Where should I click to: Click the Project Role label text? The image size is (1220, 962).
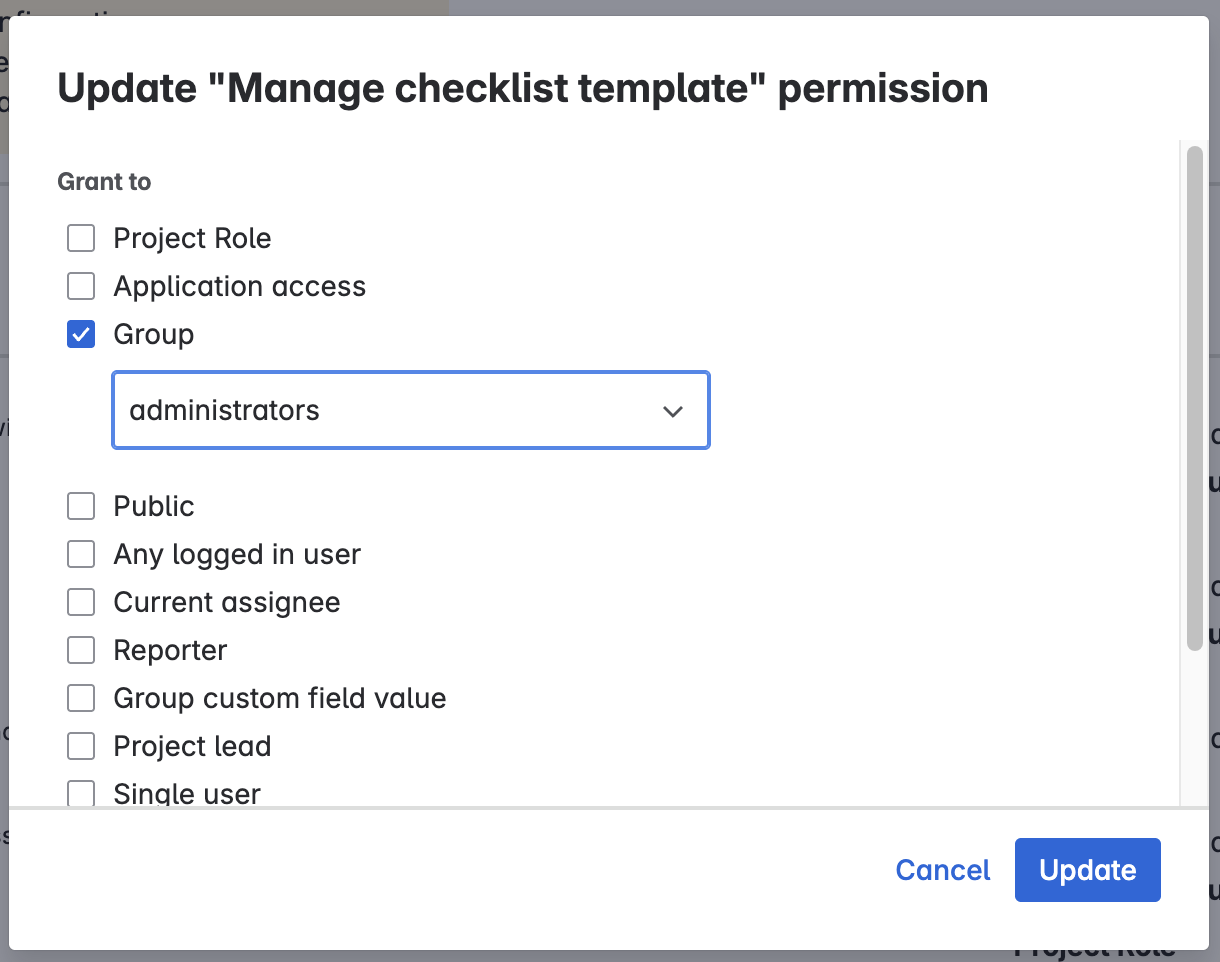tap(192, 238)
